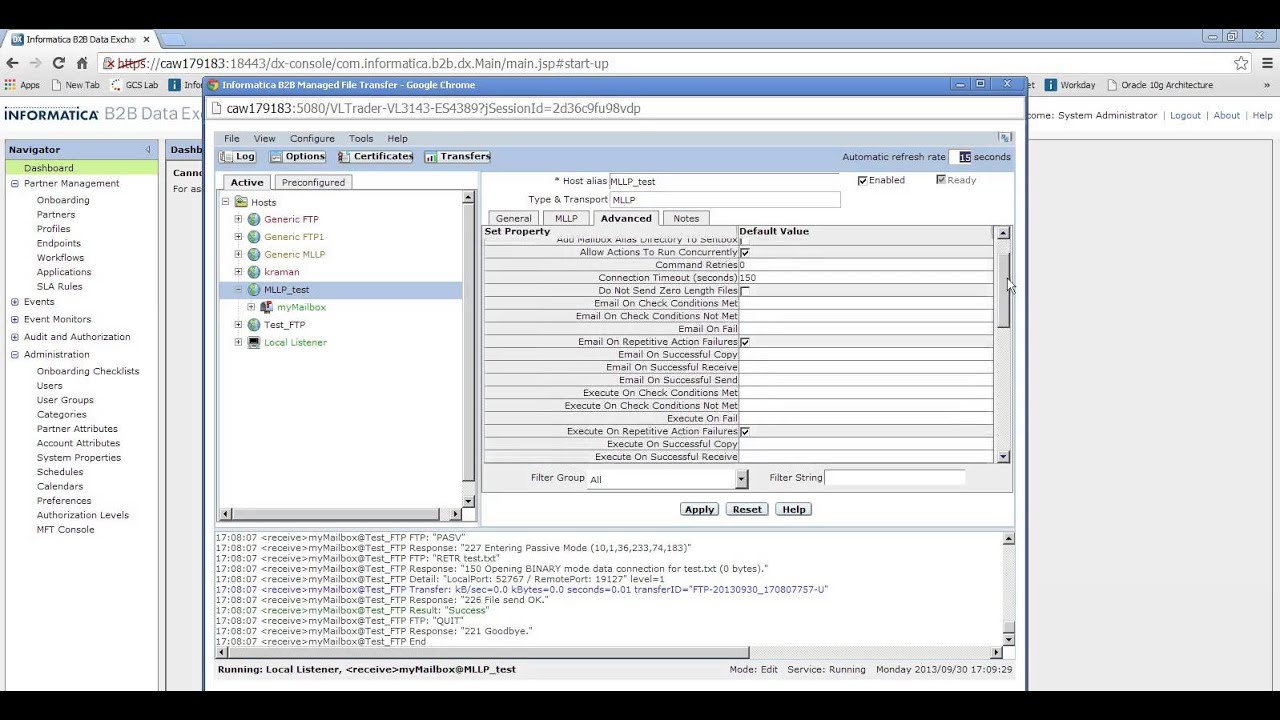Open Apps bookmarks shortcut

(x=22, y=85)
